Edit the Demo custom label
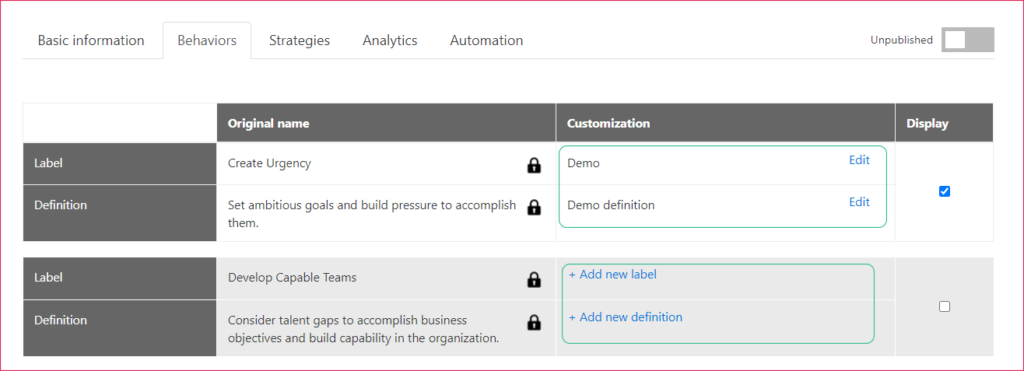 [859, 160]
